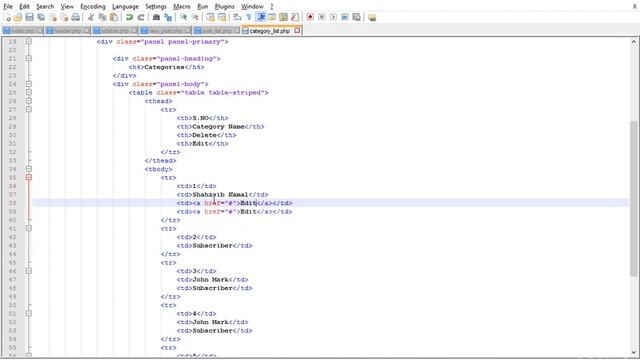Cut selection with the scissors icon
The height and width of the screenshot is (360, 640).
91,17
